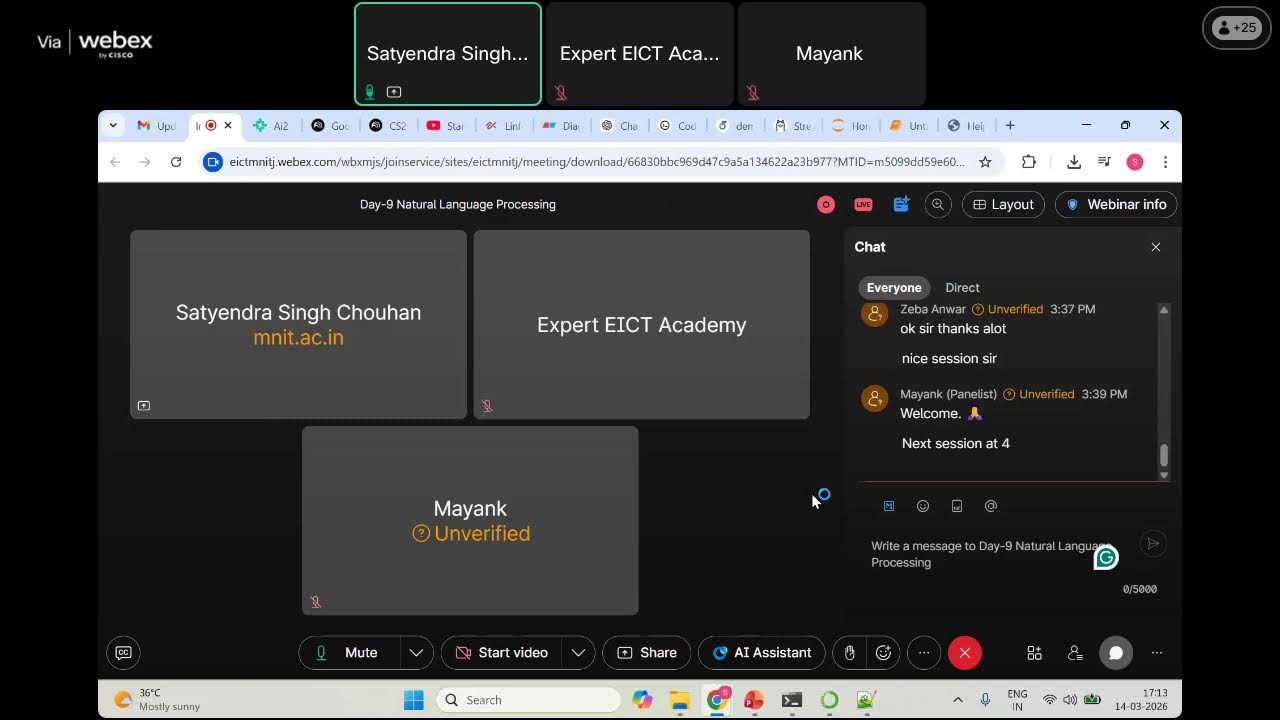Open weather widget 36°C Mostly sunny
The image size is (1280, 720).
pyautogui.click(x=158, y=700)
